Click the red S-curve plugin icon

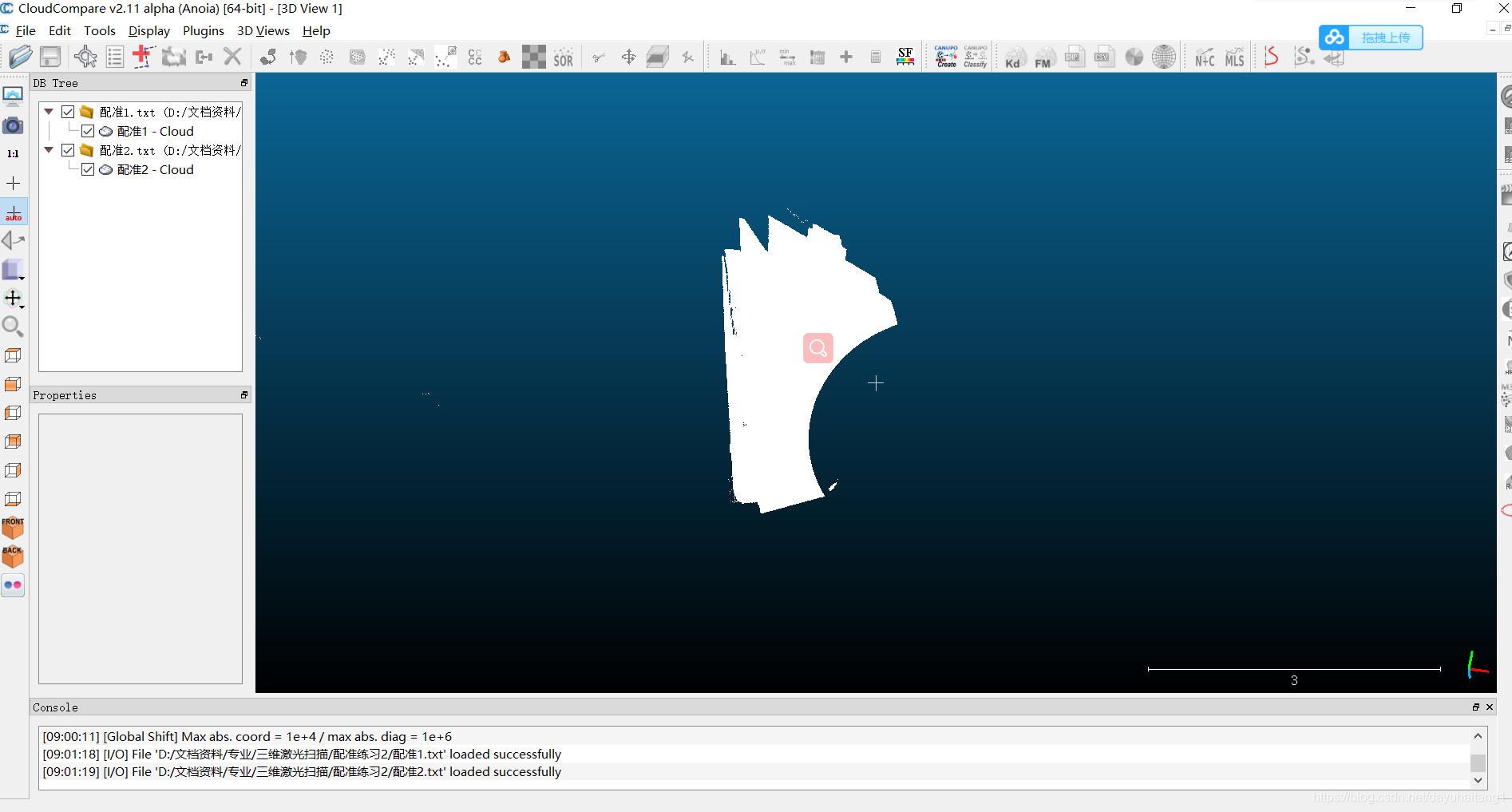pos(1272,57)
